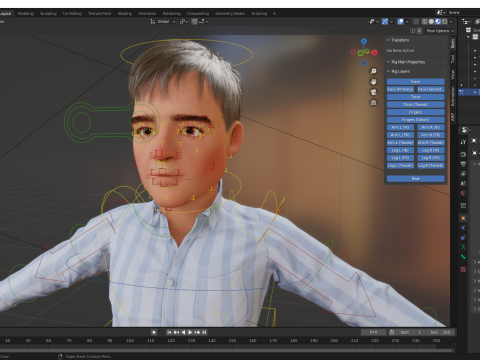Select rendered viewport shading
Viewport: 480px width, 360px height.
click(444, 22)
